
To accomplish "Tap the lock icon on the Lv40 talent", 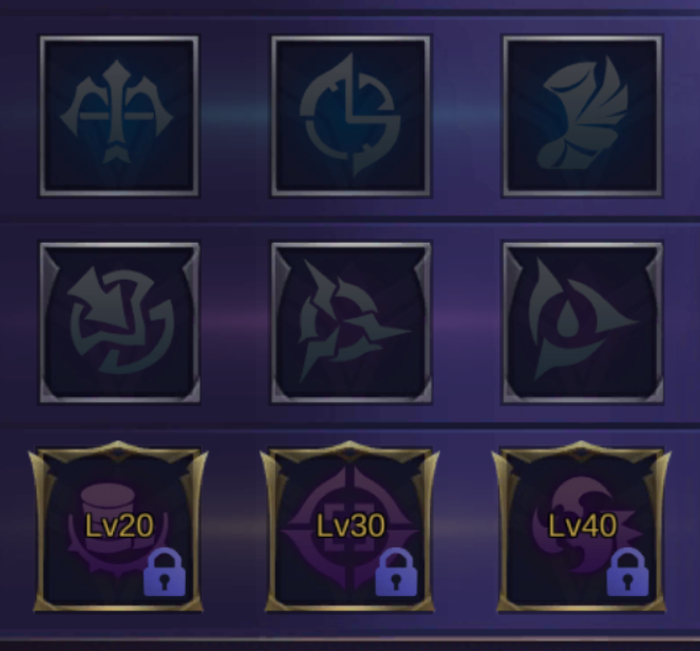I will click(627, 572).
